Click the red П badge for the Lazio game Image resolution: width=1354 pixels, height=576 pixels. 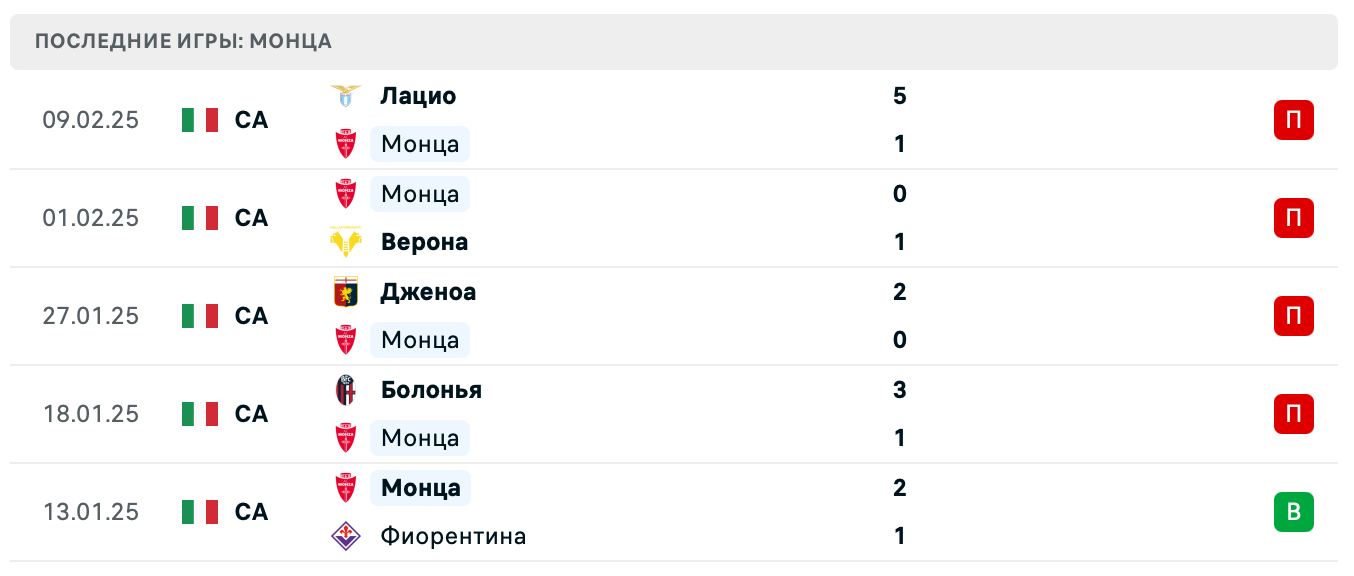[x=1294, y=119]
